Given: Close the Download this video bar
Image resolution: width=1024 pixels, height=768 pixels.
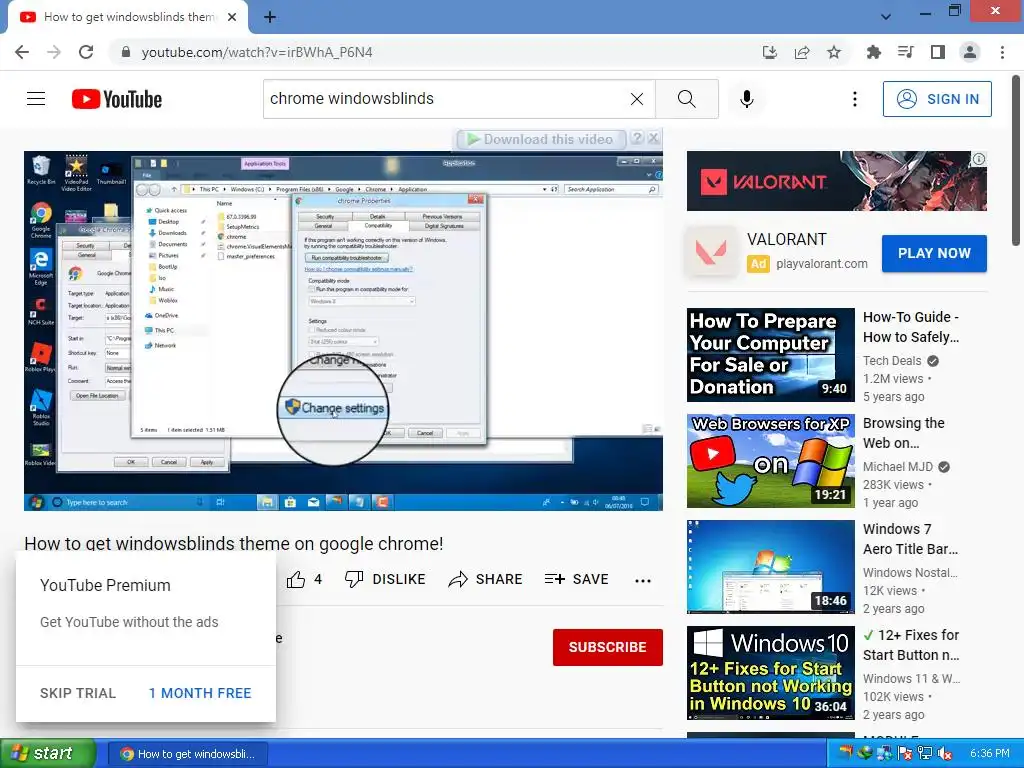Looking at the screenshot, I should click(x=654, y=138).
